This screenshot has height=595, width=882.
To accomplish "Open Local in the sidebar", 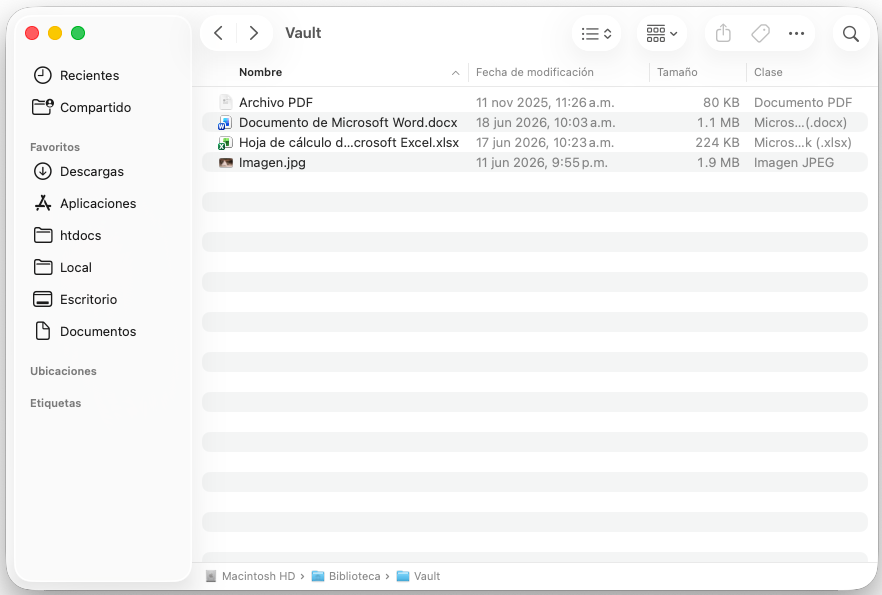I will [75, 268].
